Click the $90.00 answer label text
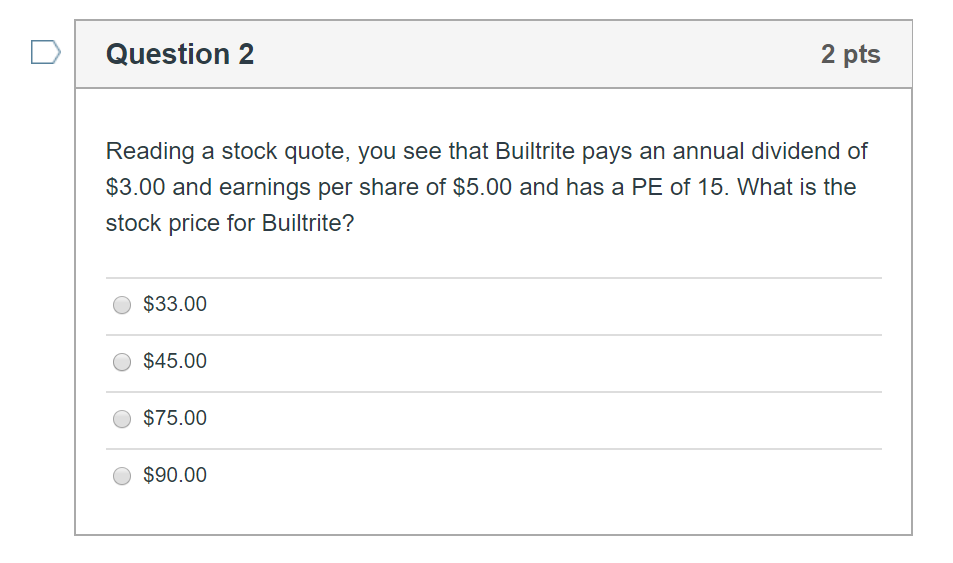The height and width of the screenshot is (563, 953). pyautogui.click(x=175, y=475)
